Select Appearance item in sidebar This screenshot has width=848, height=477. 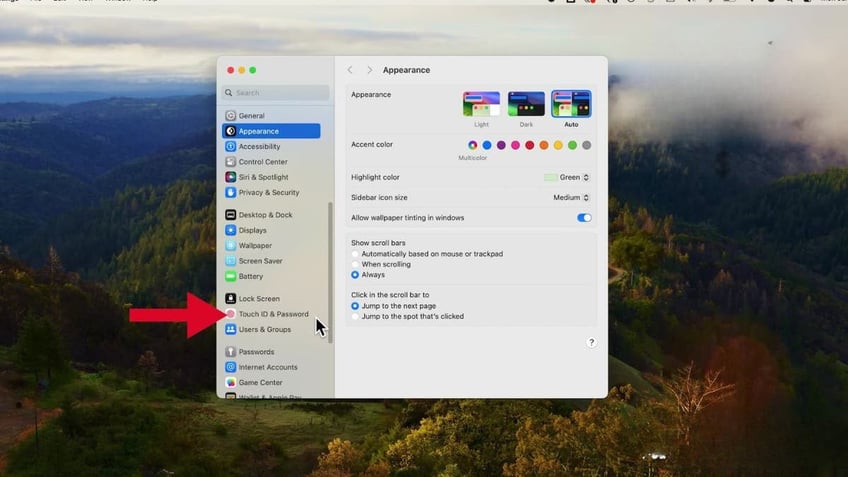click(x=271, y=131)
